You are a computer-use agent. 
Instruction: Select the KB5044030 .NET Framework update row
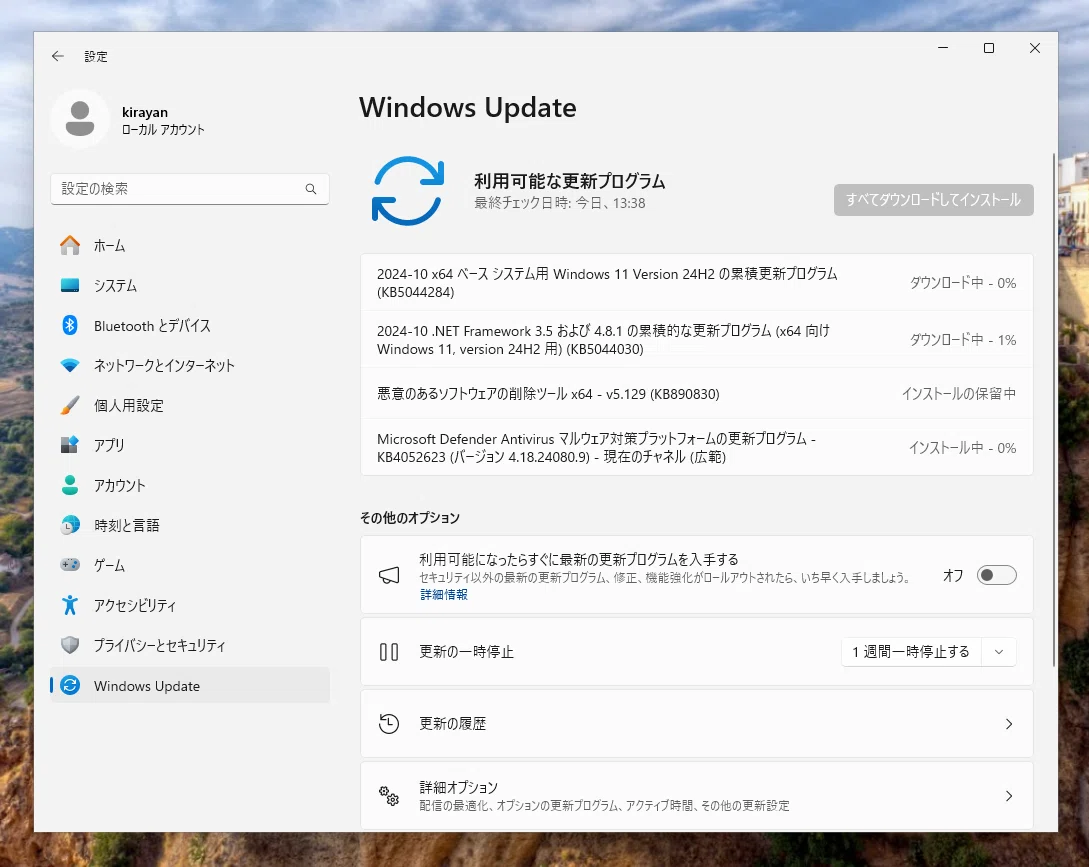pyautogui.click(x=697, y=340)
